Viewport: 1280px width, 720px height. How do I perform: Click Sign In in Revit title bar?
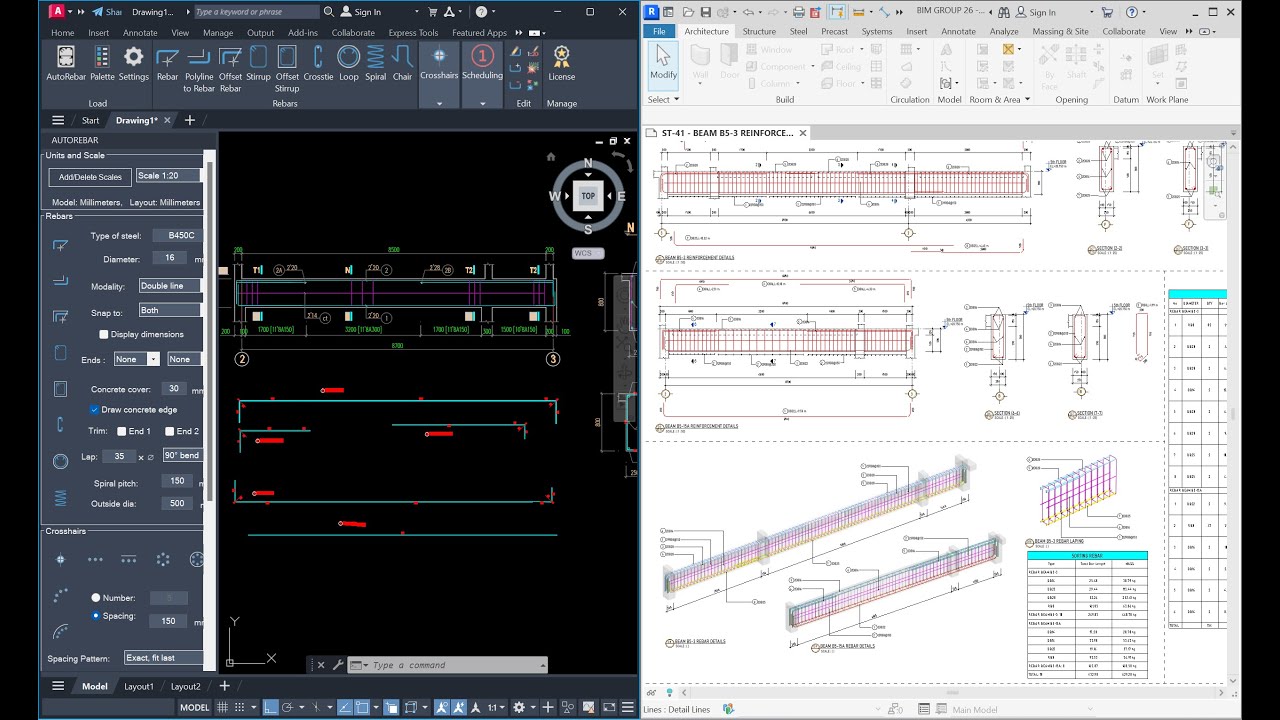[x=1035, y=12]
